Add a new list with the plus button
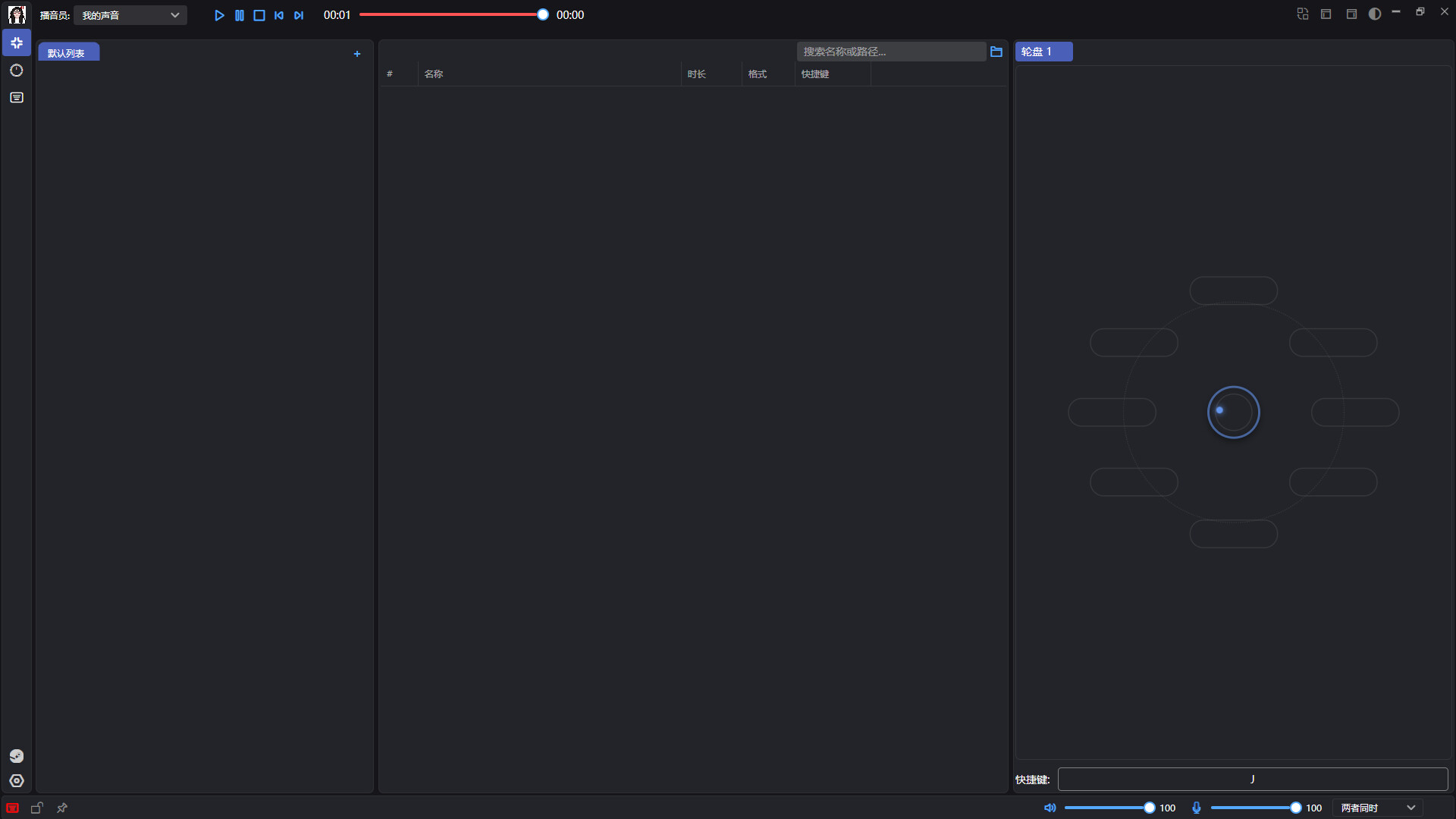Screen dimensions: 1456x819 pos(357,54)
